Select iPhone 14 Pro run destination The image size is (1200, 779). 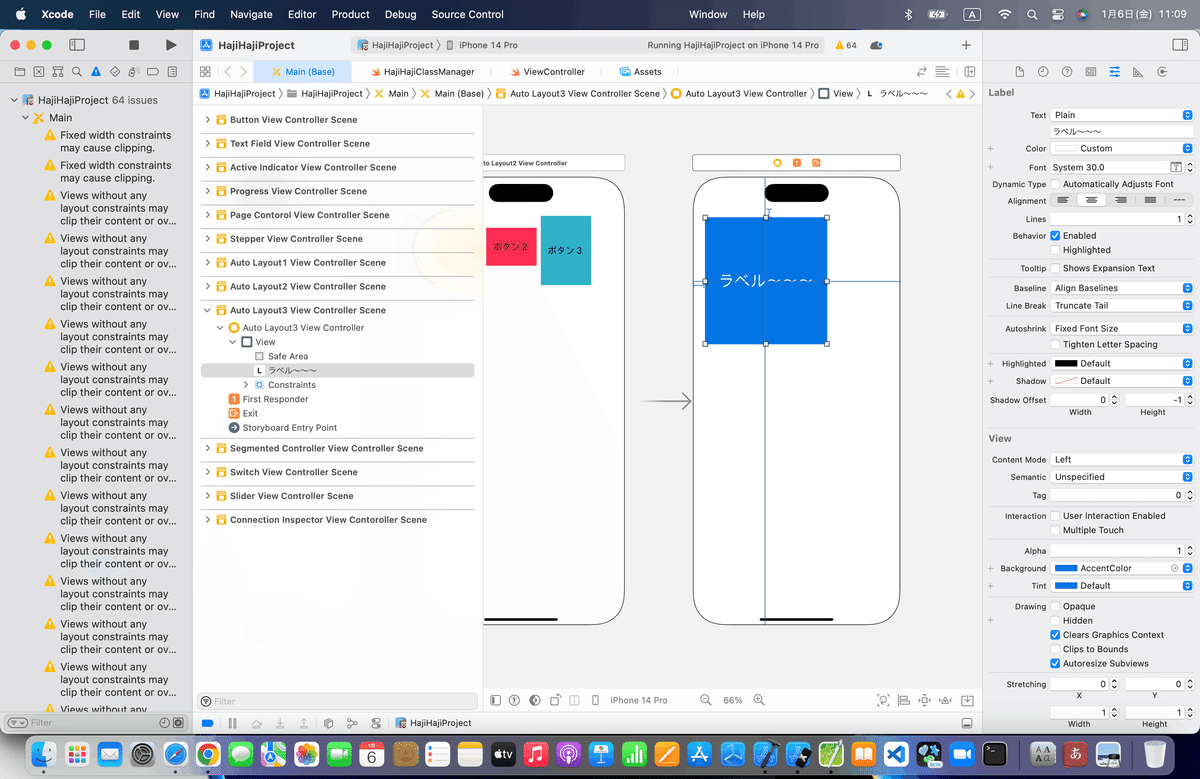(482, 45)
